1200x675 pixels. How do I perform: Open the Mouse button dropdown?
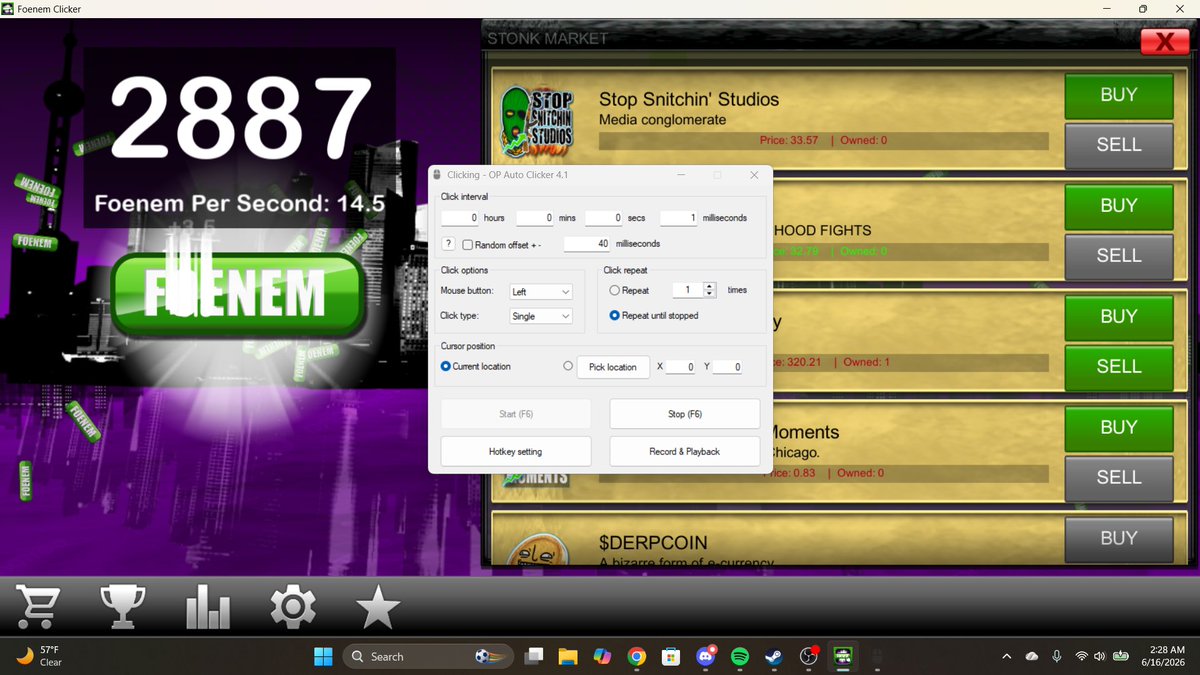click(541, 292)
